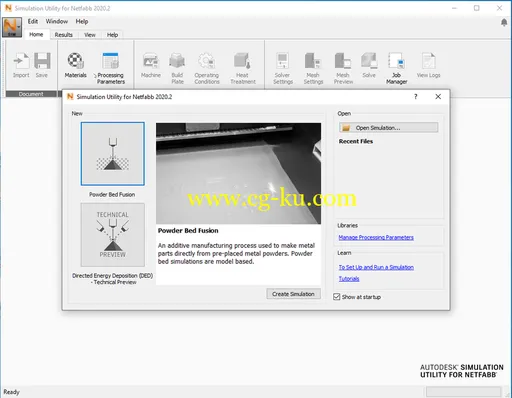Click the Open Simulation button
The height and width of the screenshot is (398, 512).
389,128
